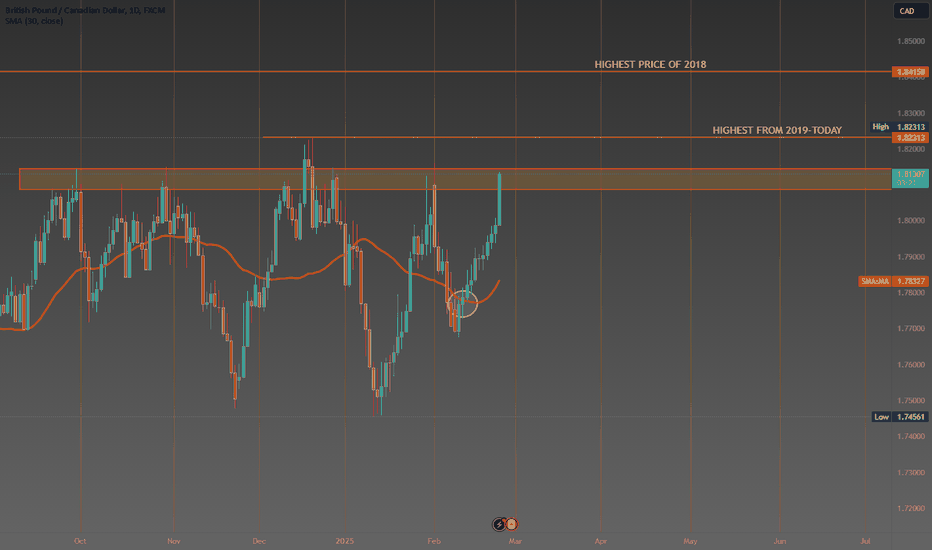Image resolution: width=932 pixels, height=550 pixels.
Task: Click the 1.83000 price scale value
Action: pyautogui.click(x=911, y=113)
